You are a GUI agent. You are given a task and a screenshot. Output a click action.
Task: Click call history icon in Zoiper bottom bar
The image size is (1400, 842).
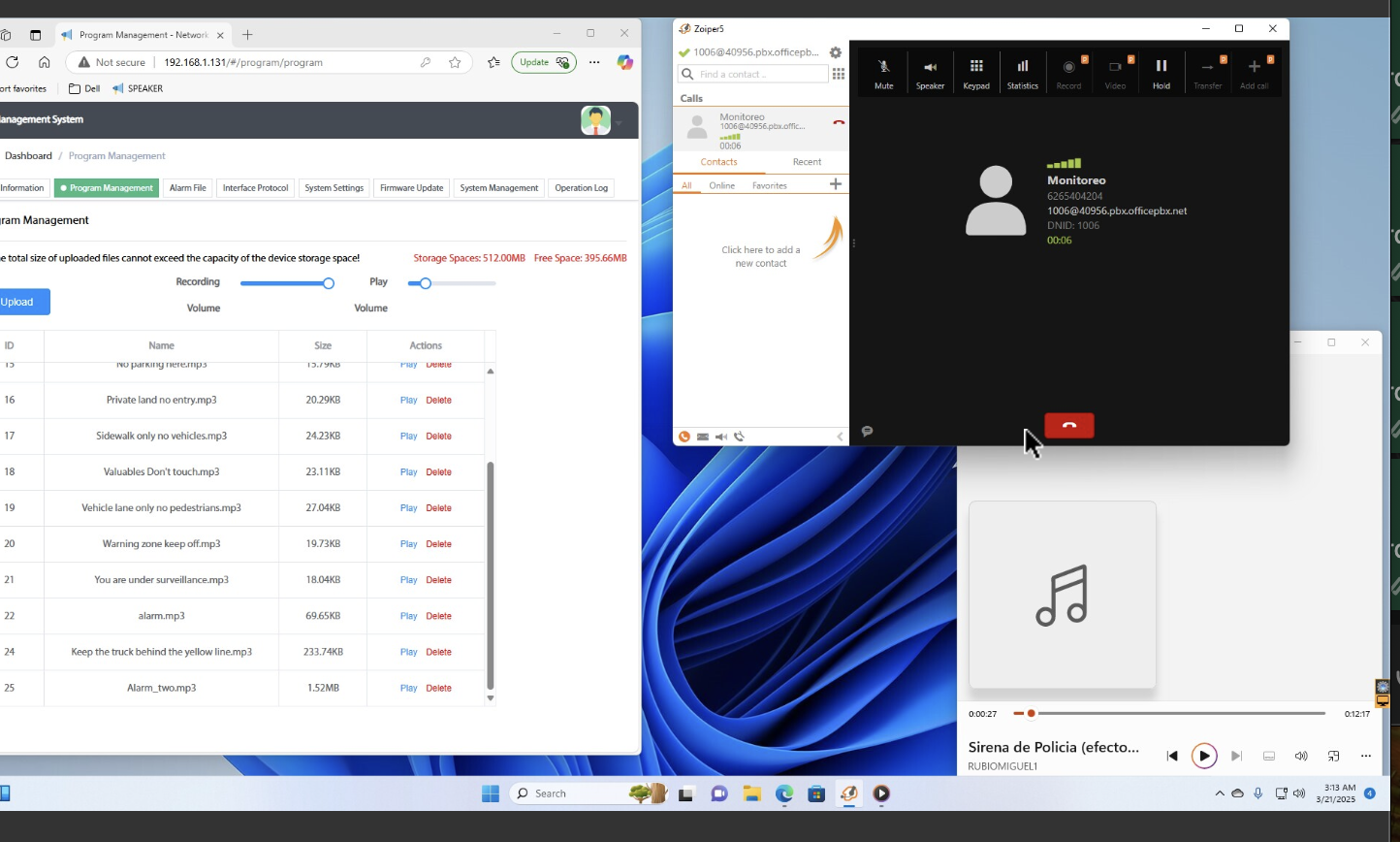pos(739,437)
